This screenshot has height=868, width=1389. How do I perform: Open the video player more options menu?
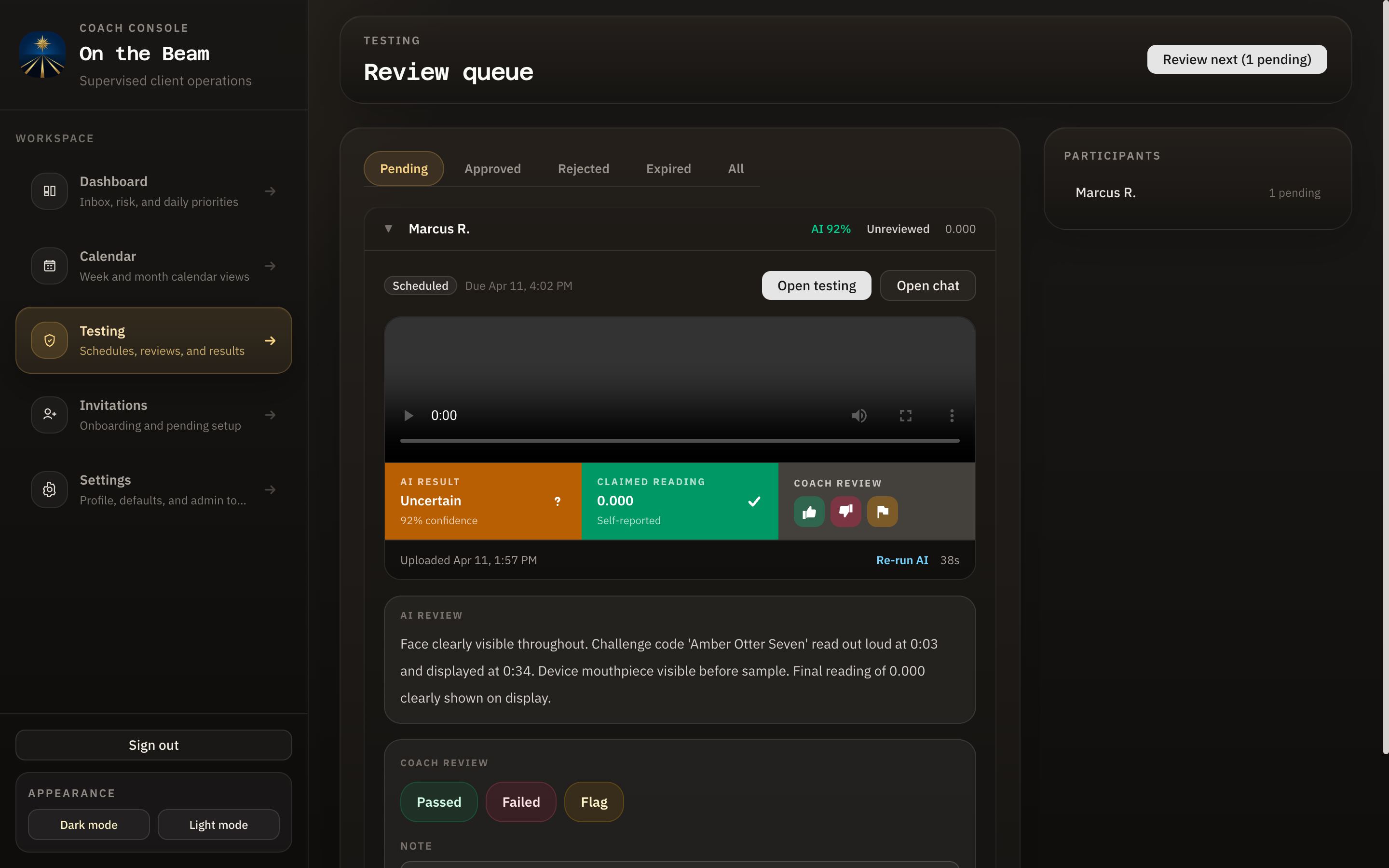click(952, 415)
